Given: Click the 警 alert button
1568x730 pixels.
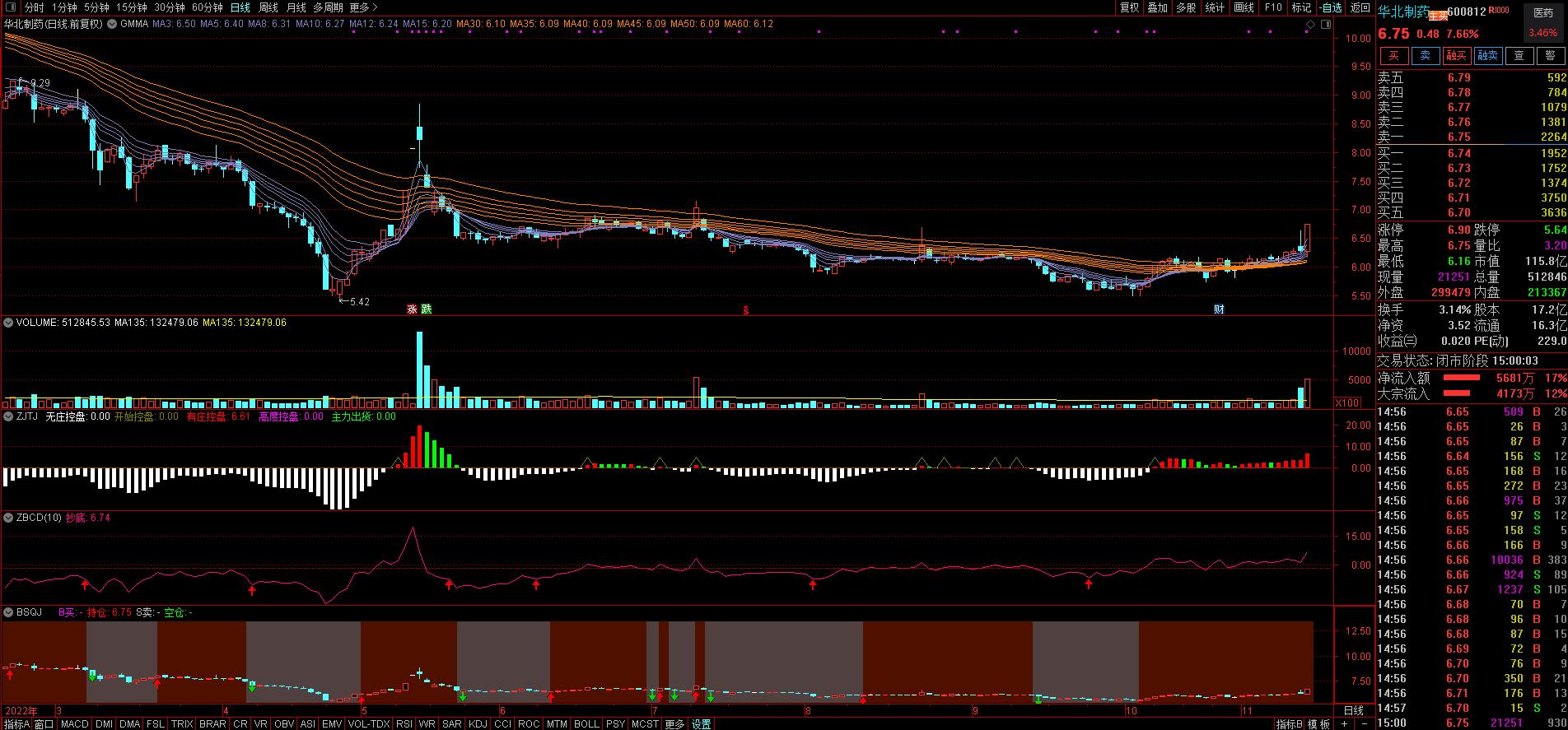Looking at the screenshot, I should [1550, 56].
